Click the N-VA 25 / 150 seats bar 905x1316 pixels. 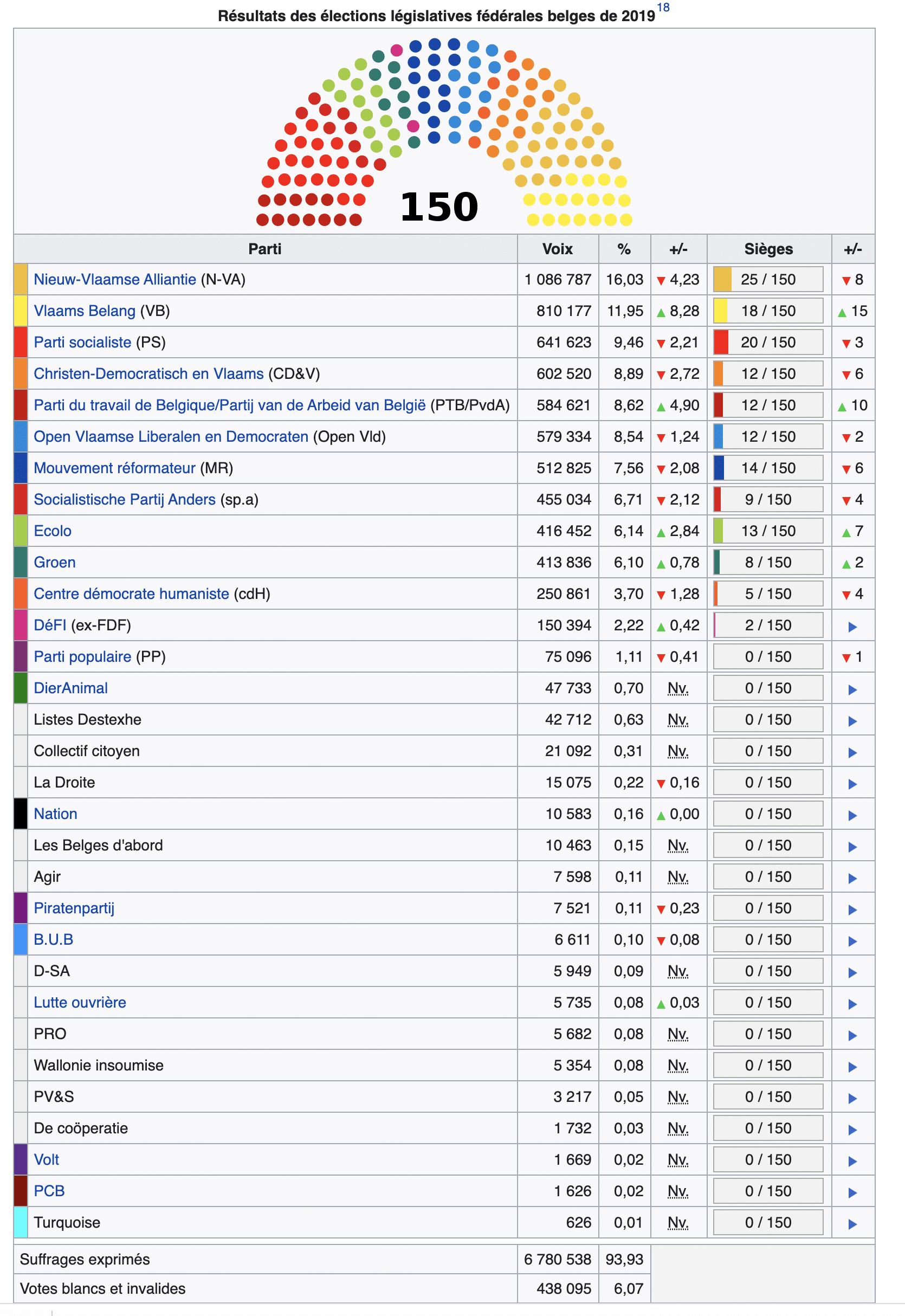768,280
